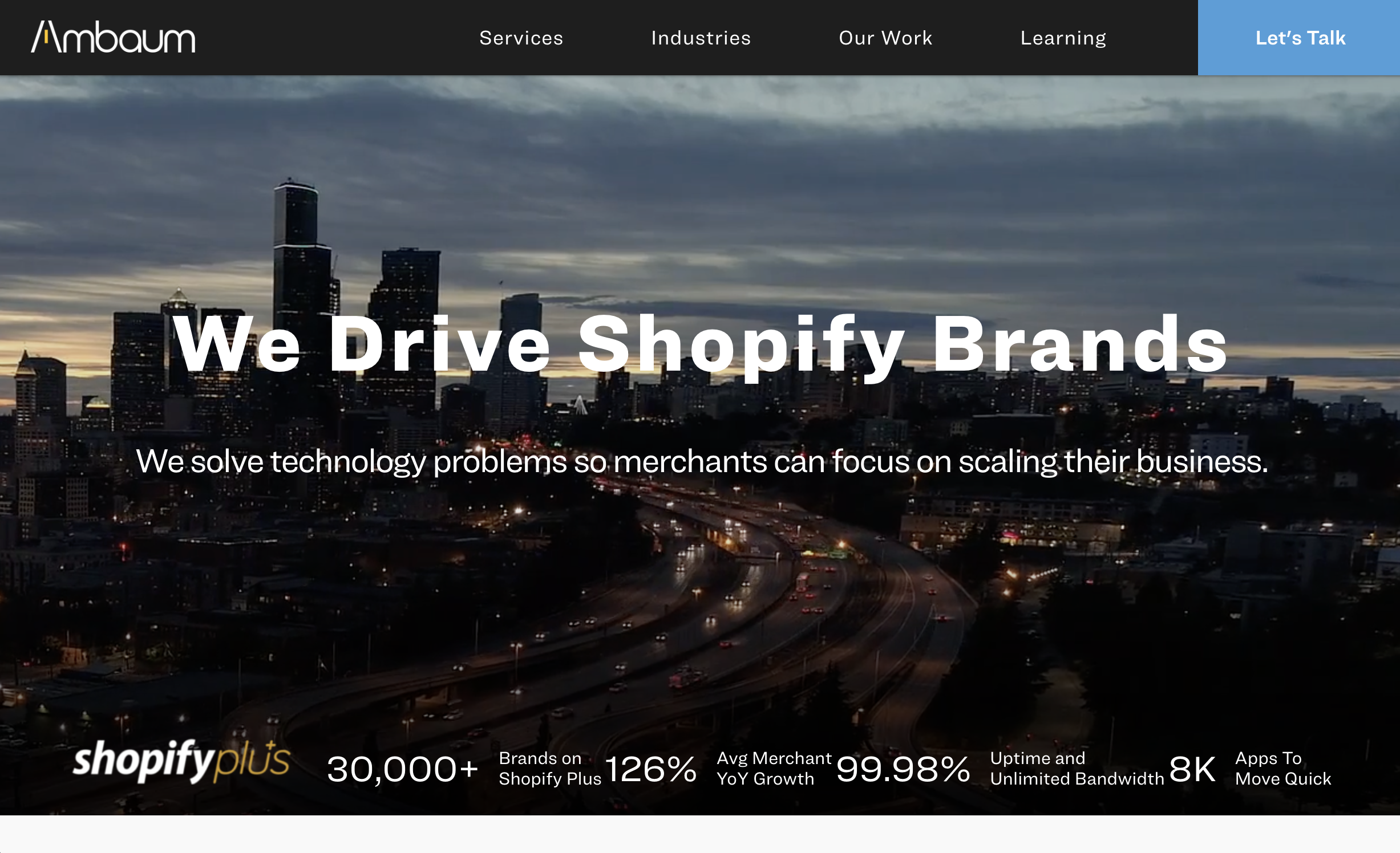This screenshot has width=1400, height=853.
Task: Click the Brands on Shopify Plus label
Action: click(x=549, y=769)
